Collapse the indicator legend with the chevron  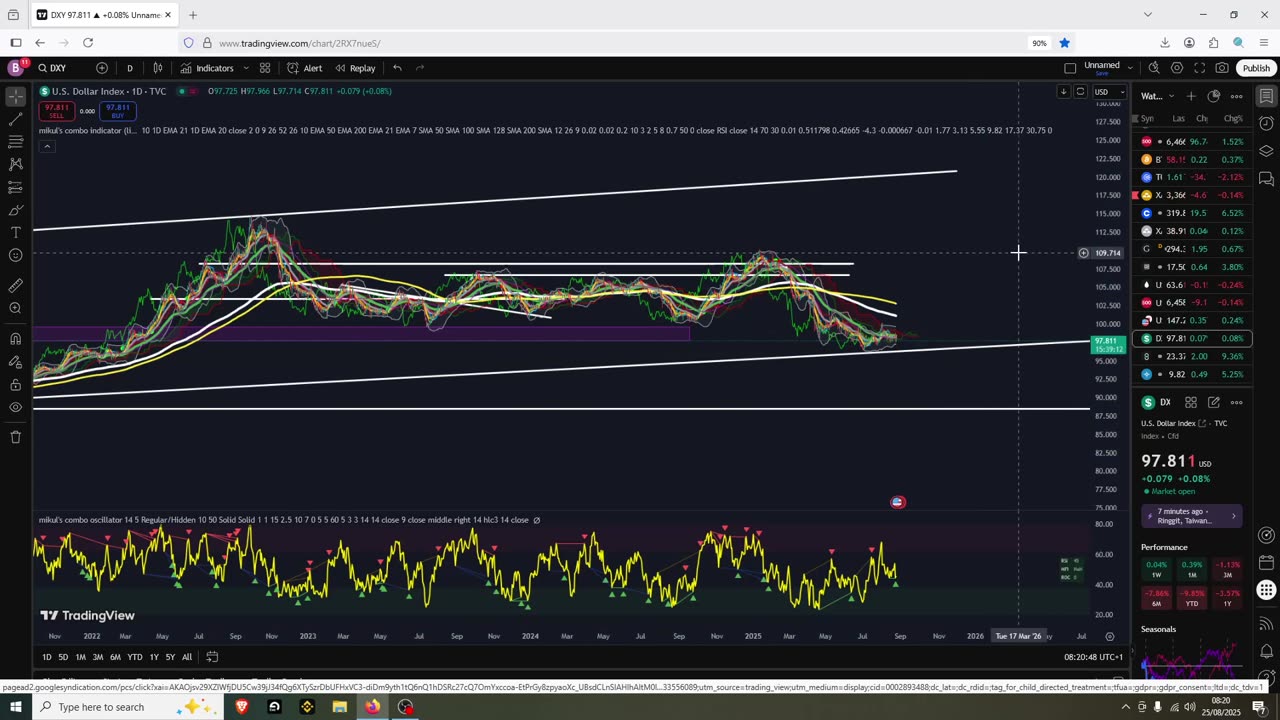pyautogui.click(x=46, y=146)
